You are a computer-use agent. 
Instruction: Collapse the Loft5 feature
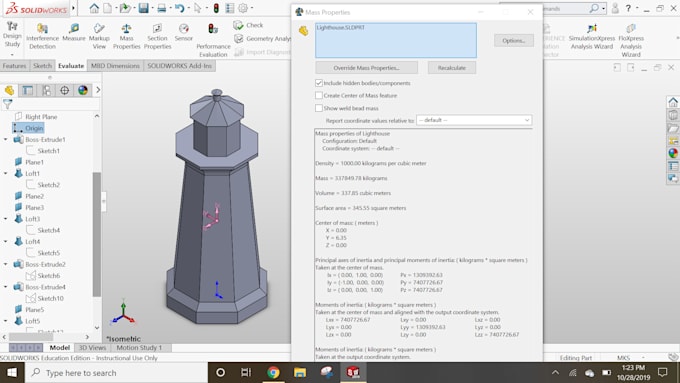pos(6,321)
